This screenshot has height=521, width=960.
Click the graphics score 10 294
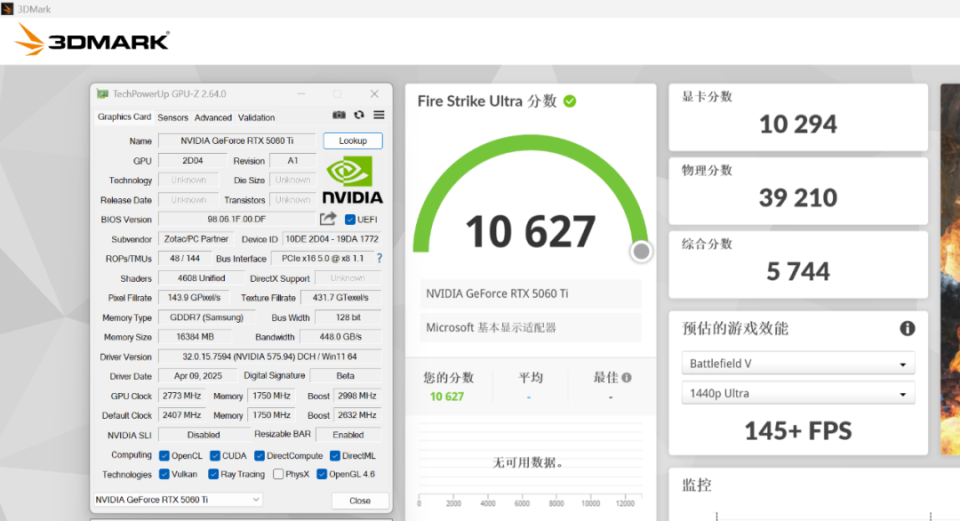(x=798, y=124)
